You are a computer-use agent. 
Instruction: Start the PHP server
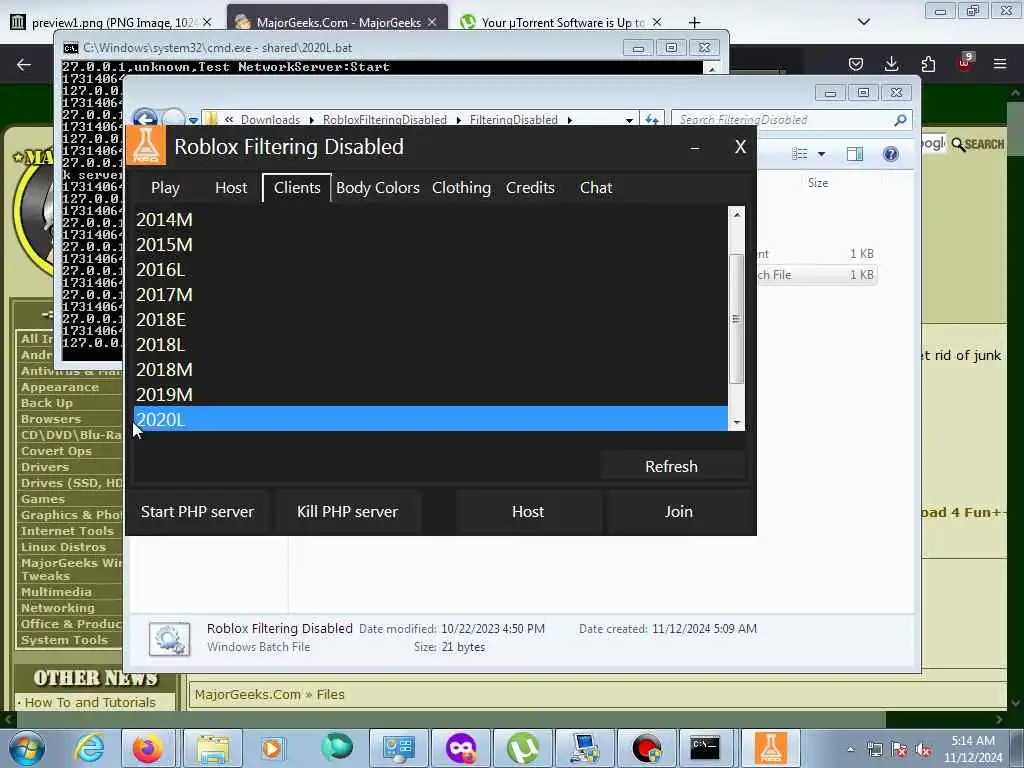(x=197, y=511)
